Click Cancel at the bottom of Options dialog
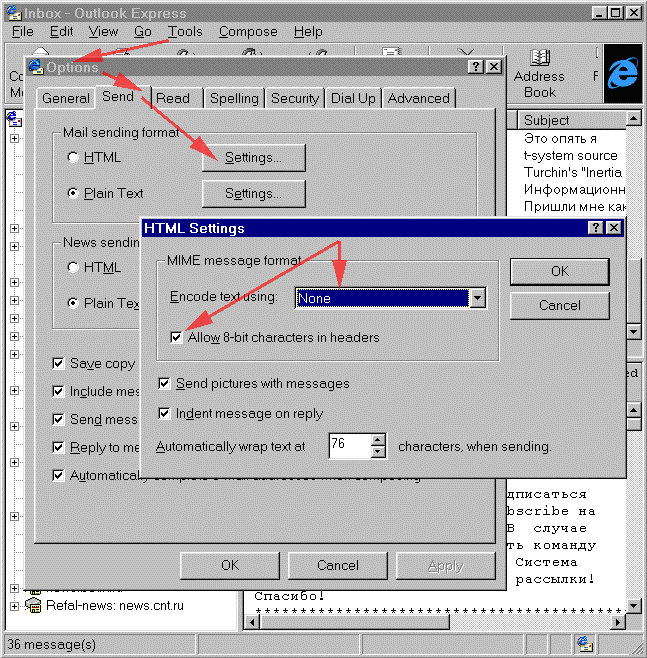Image resolution: width=647 pixels, height=658 pixels. pyautogui.click(x=338, y=565)
